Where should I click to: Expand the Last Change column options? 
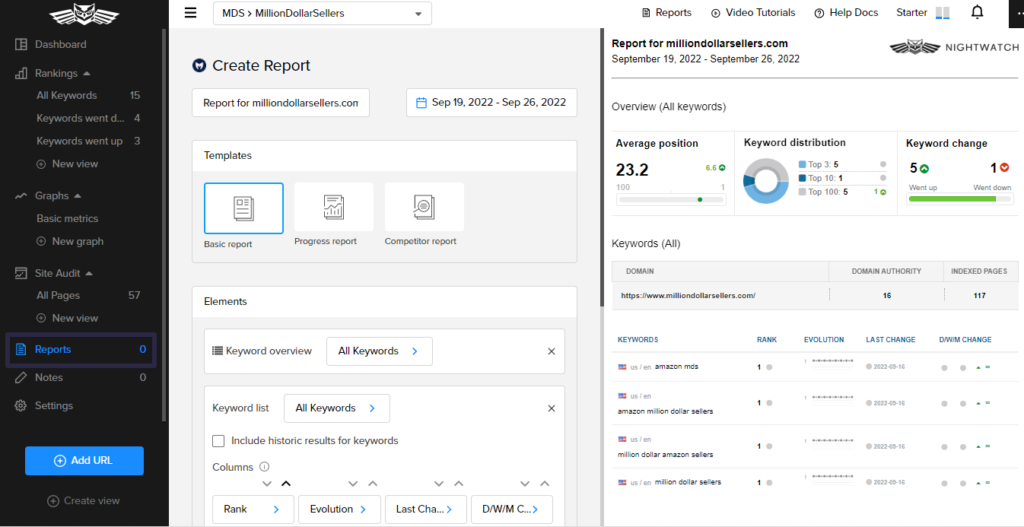[x=426, y=509]
